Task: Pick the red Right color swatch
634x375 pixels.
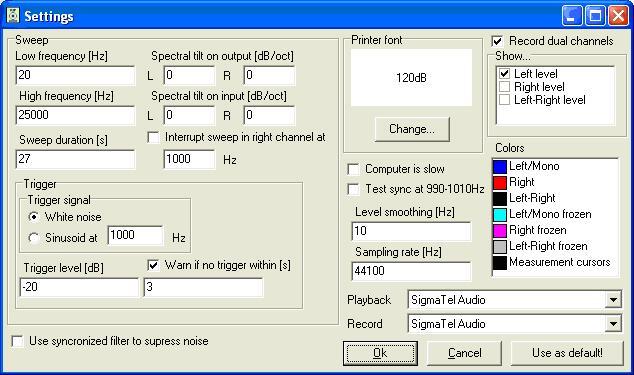Action: pos(500,182)
